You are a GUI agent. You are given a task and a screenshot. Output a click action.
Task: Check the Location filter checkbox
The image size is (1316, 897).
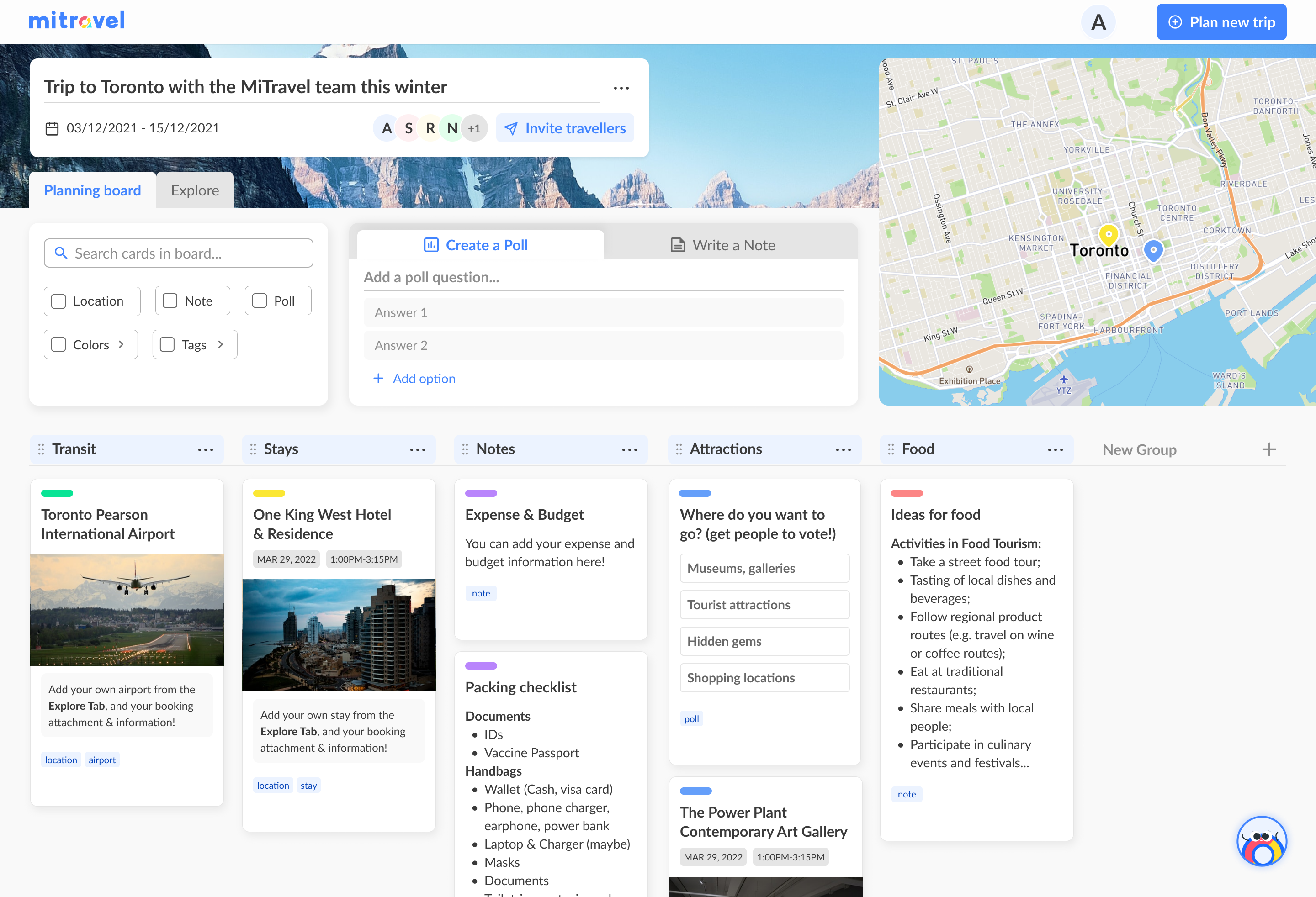click(x=59, y=301)
